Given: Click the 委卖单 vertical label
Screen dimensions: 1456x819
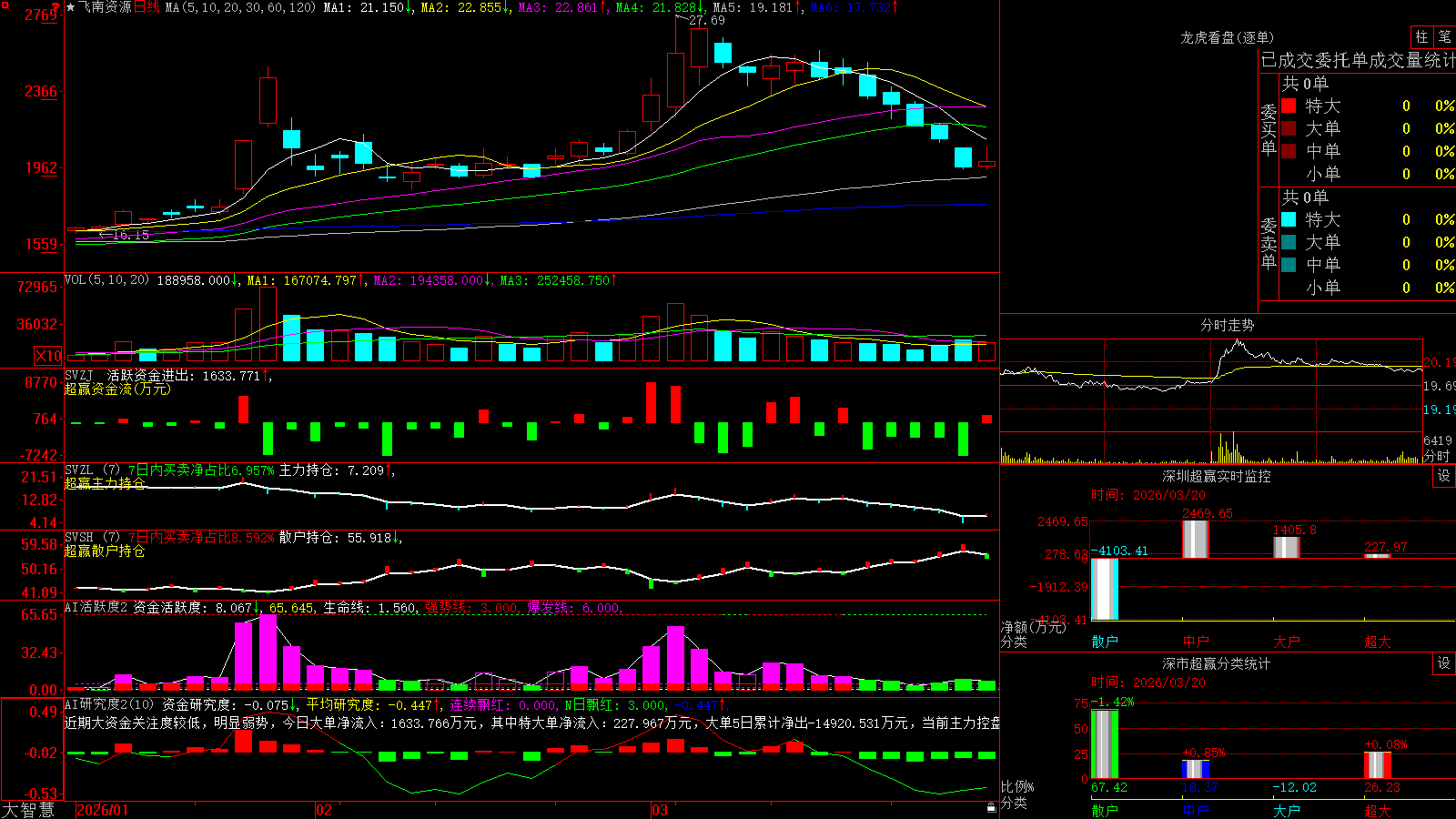Looking at the screenshot, I should click(x=1269, y=243).
